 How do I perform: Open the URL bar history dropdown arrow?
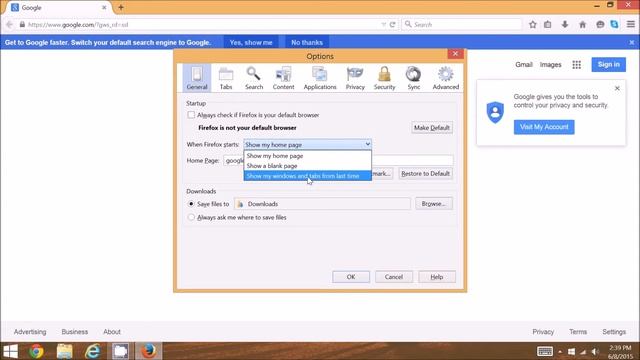[383, 24]
